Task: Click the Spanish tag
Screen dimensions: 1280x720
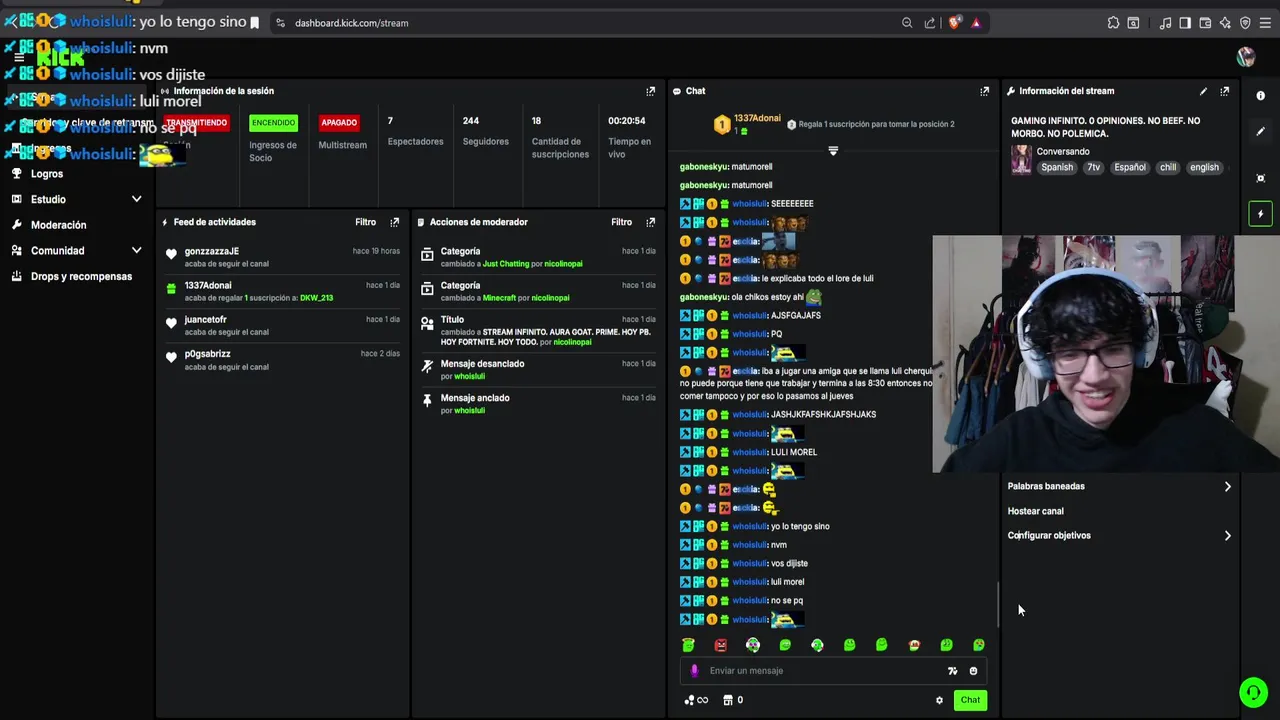Action: (1057, 168)
